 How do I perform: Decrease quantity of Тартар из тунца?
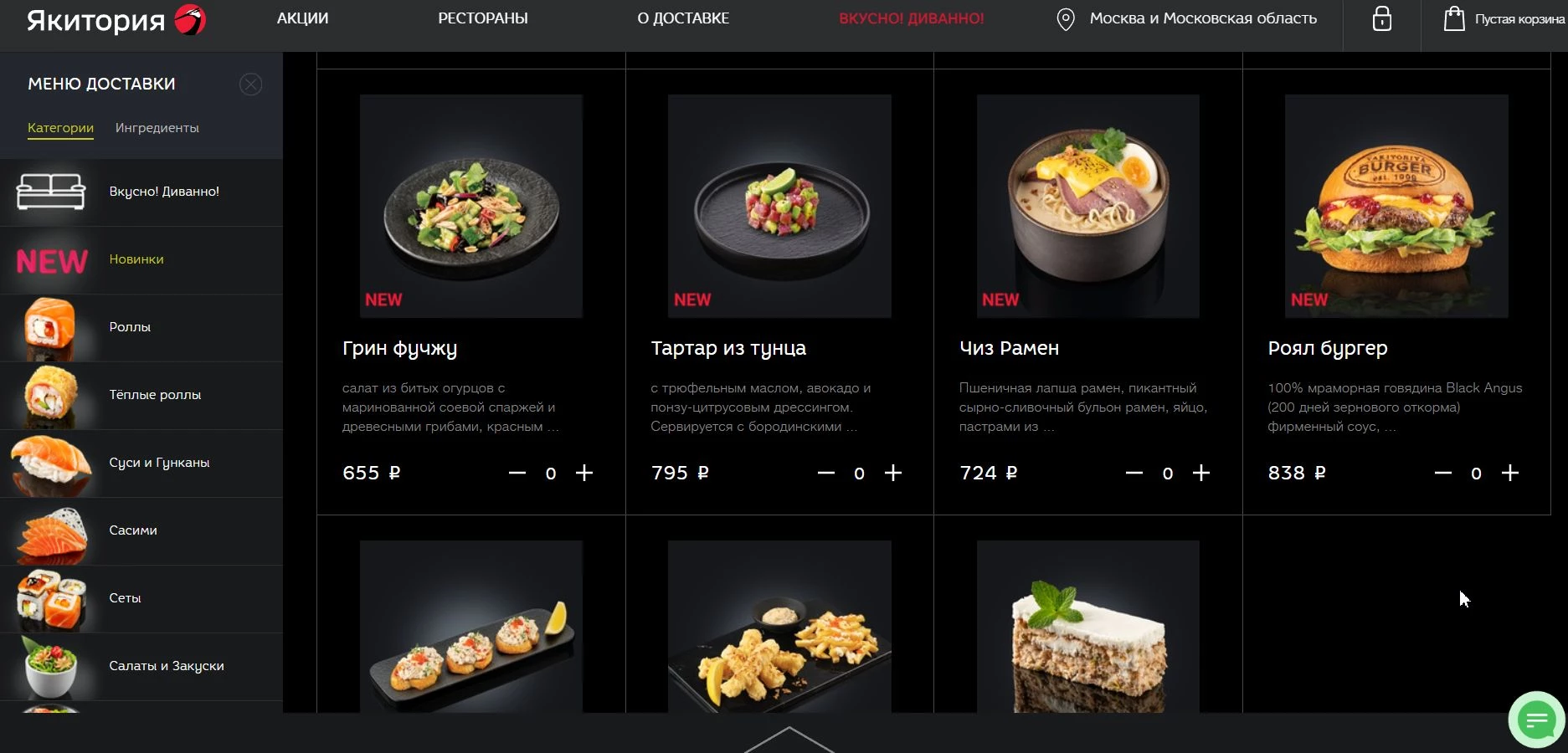(x=825, y=473)
